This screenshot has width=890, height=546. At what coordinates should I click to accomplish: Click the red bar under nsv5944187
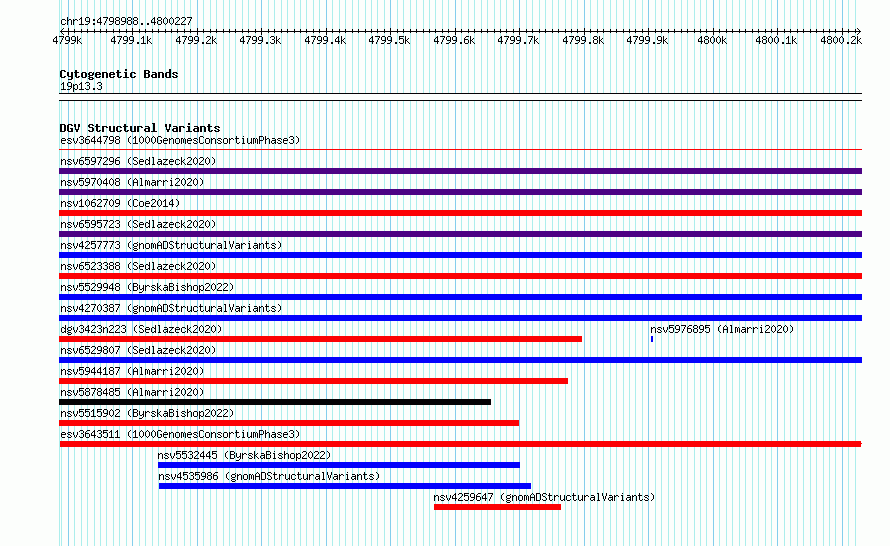coord(313,381)
